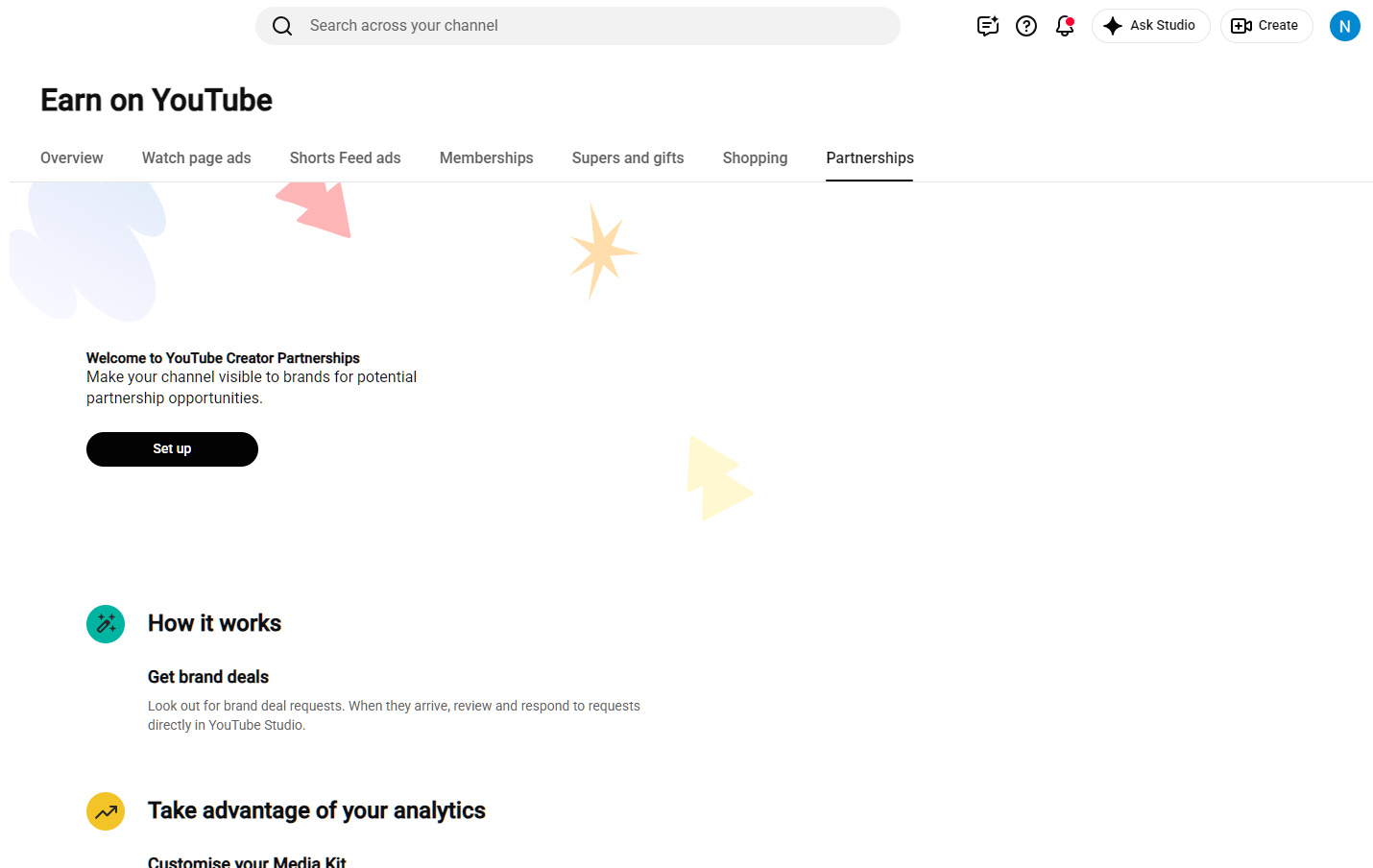Focus the Search across your channel field

(577, 26)
